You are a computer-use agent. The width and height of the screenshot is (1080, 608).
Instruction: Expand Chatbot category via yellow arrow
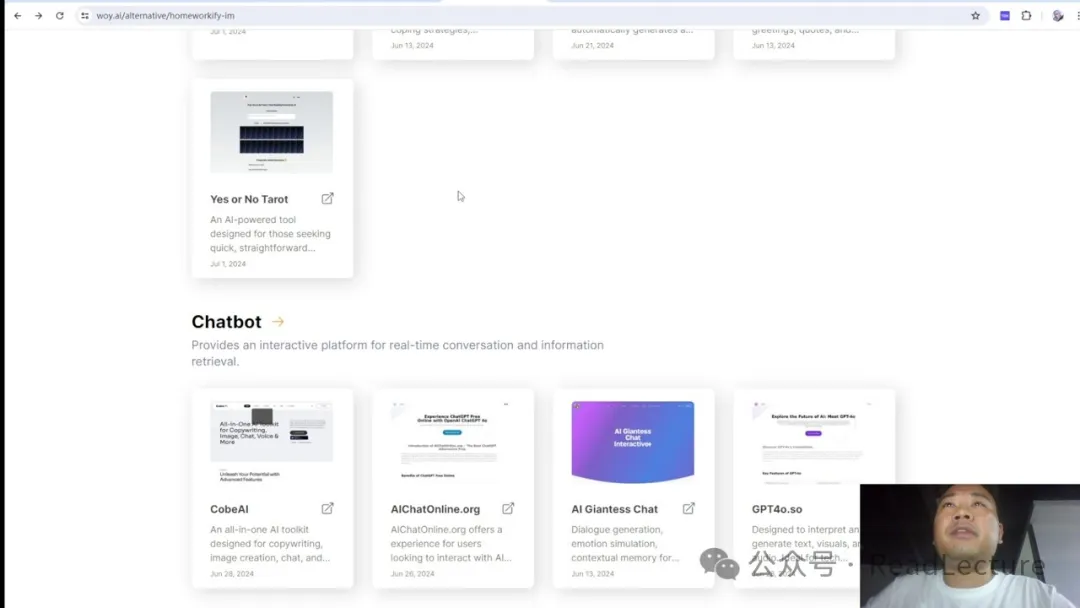coord(278,322)
